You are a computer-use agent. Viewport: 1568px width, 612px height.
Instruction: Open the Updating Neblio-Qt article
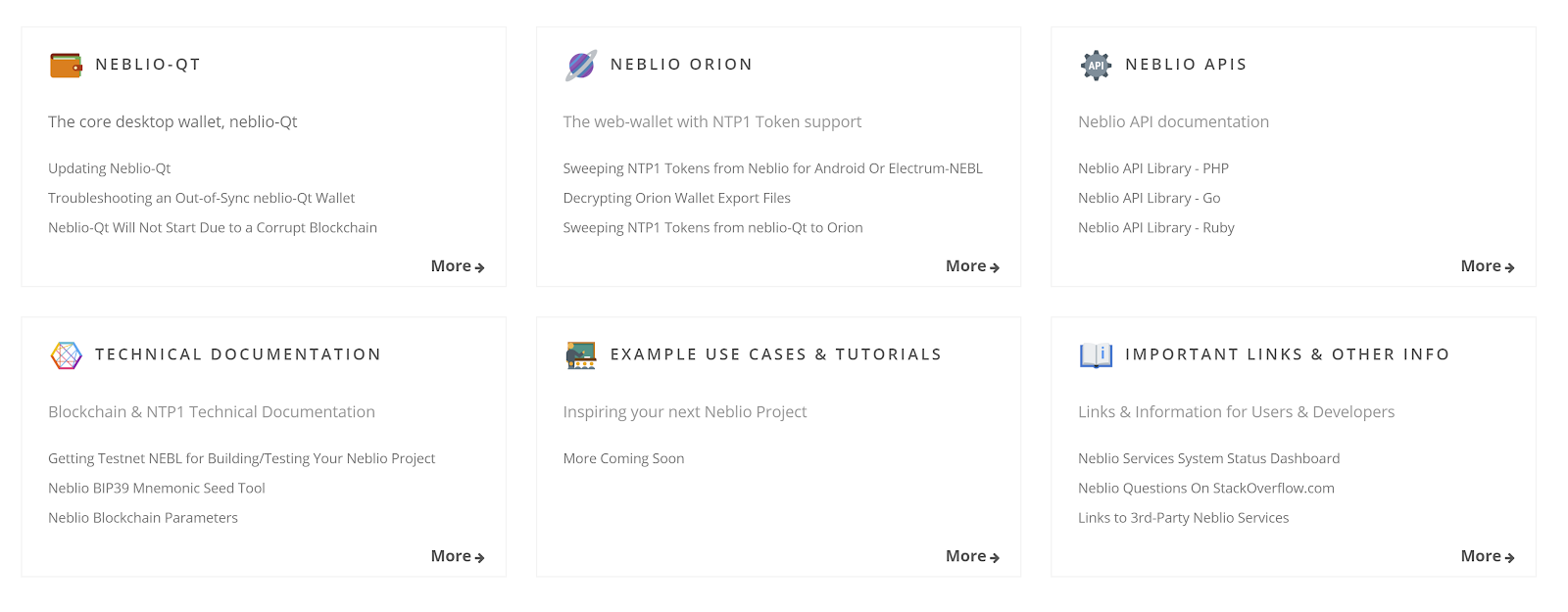(x=110, y=168)
